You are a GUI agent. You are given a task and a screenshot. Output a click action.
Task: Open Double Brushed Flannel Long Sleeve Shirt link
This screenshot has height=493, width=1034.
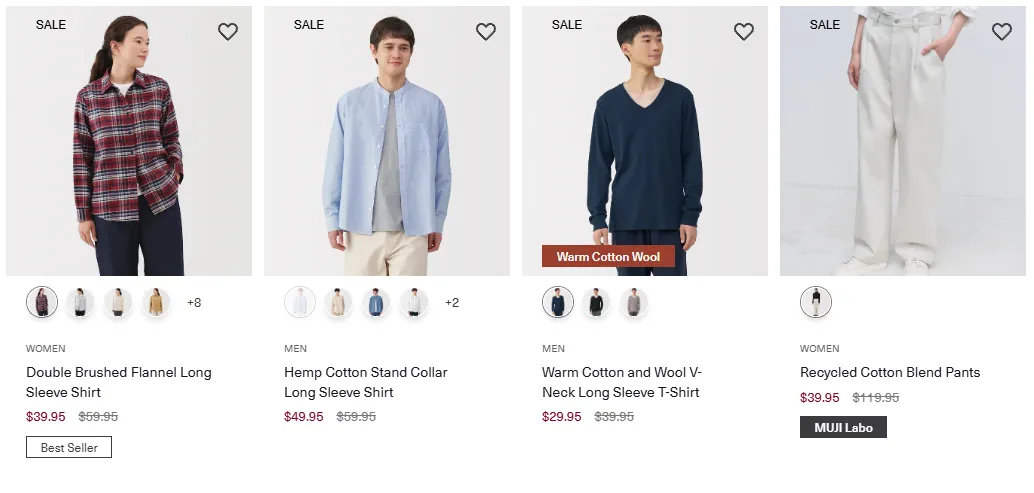[119, 382]
